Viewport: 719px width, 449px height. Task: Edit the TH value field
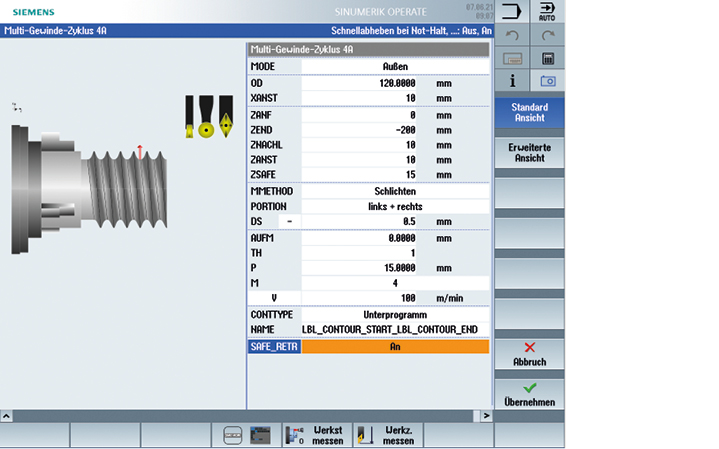tap(359, 253)
